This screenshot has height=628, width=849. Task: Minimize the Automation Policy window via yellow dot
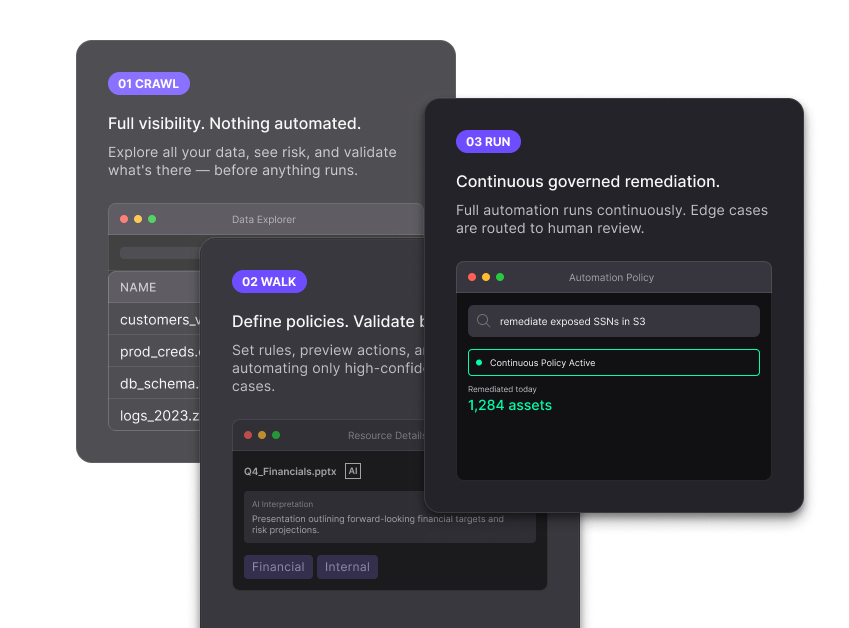[486, 277]
